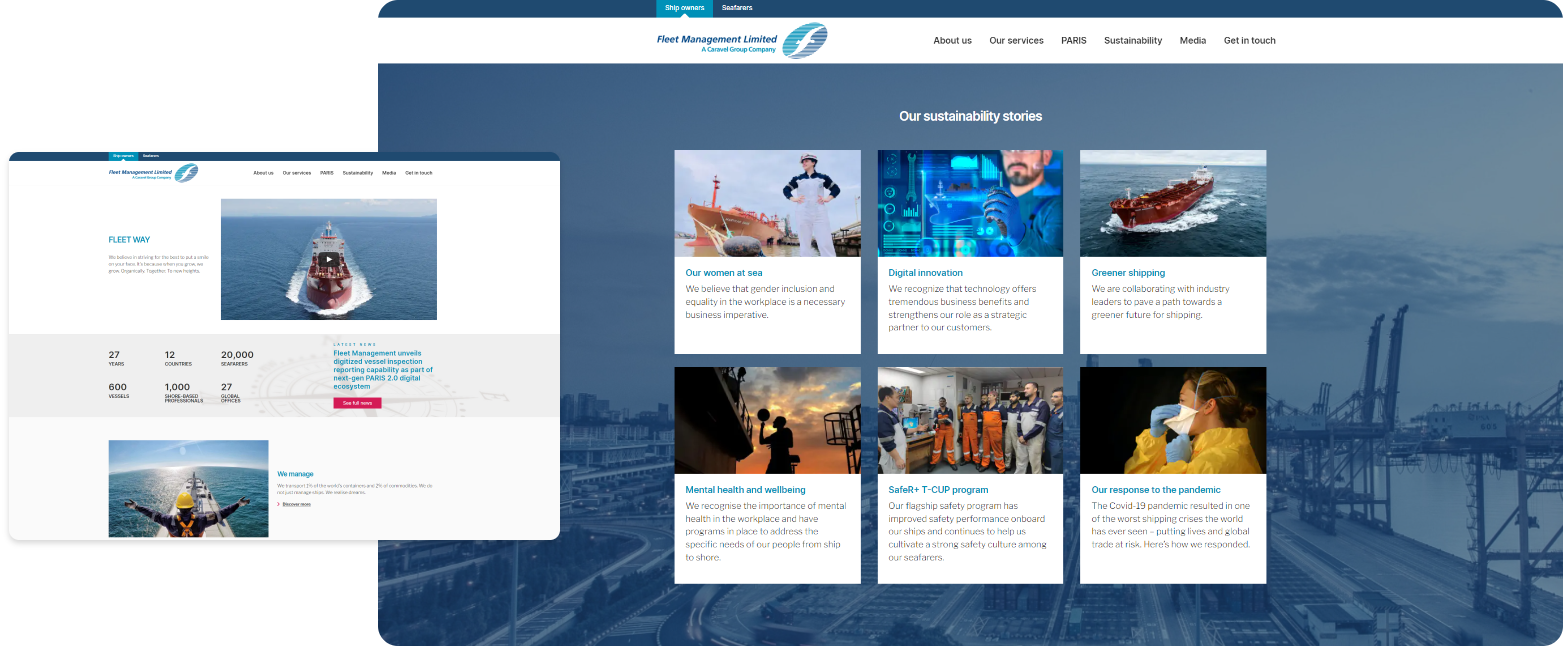This screenshot has width=1563, height=646.
Task: Open the Media menu item
Action: [1193, 40]
